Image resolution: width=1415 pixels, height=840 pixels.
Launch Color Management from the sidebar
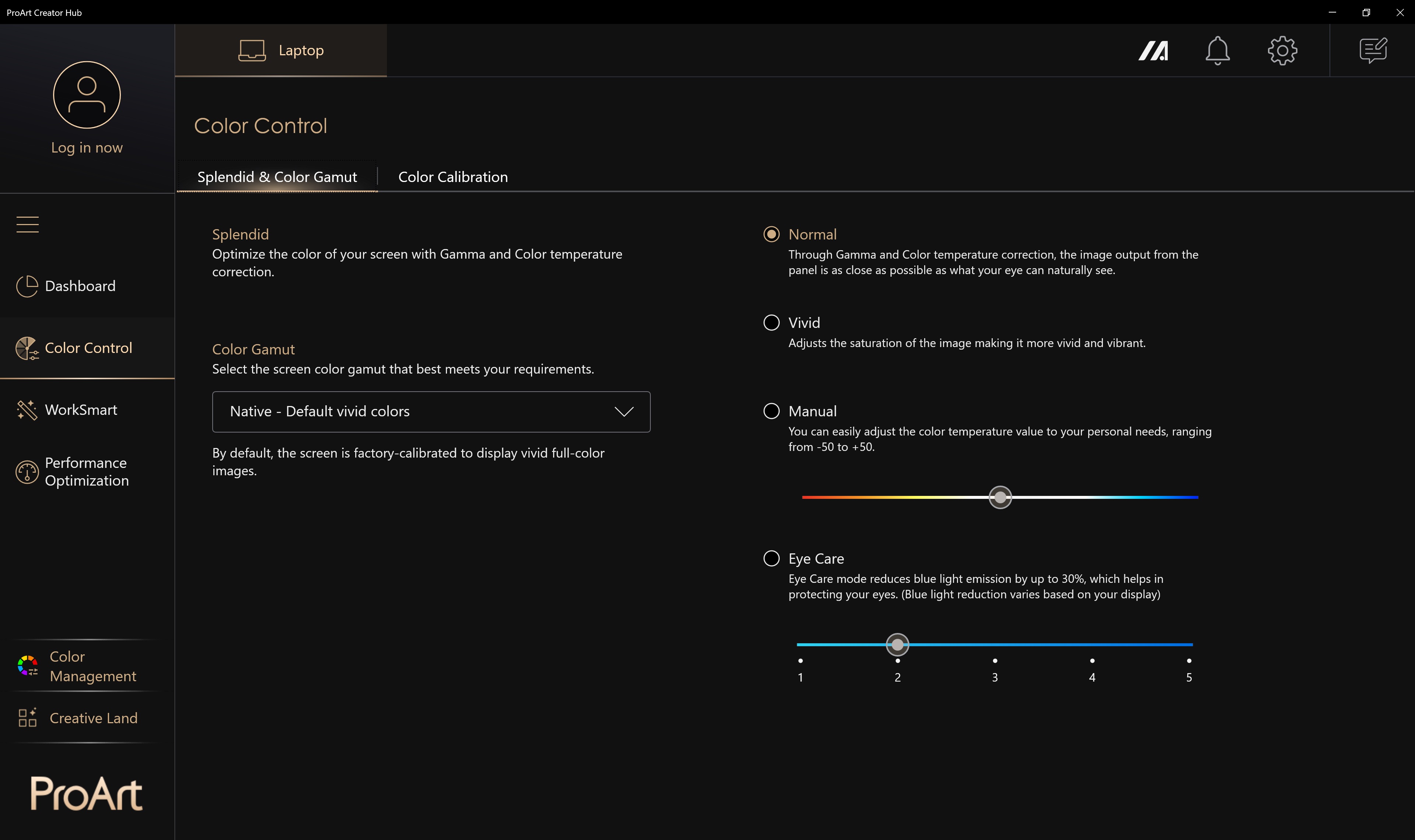pyautogui.click(x=92, y=666)
